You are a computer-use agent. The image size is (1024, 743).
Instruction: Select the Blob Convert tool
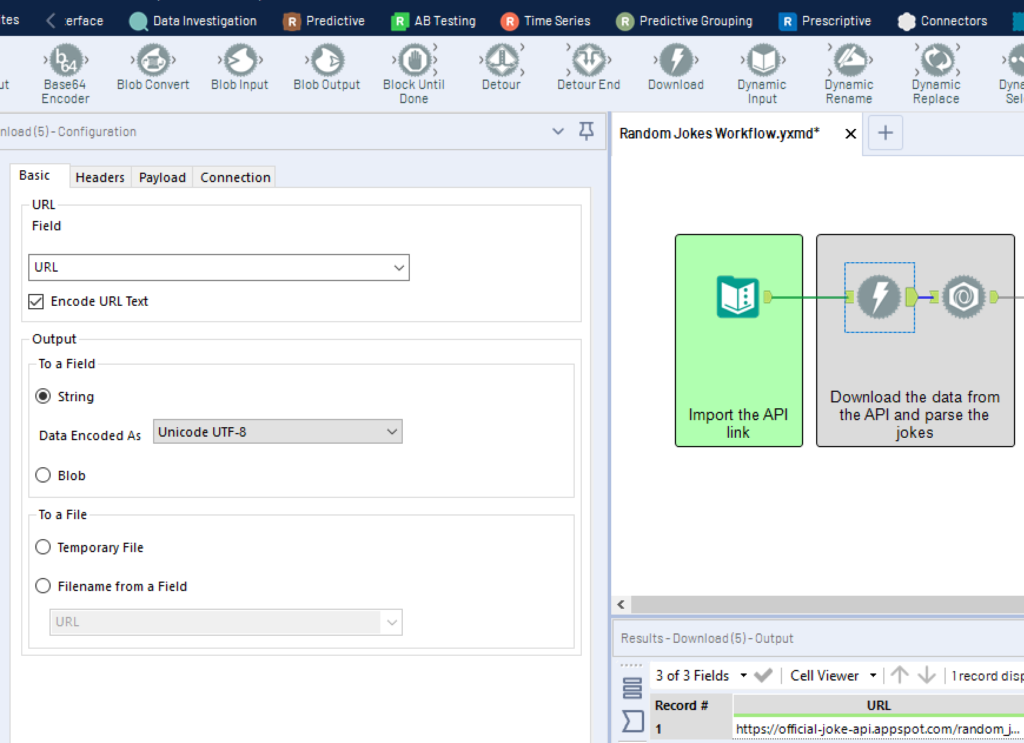coord(153,62)
